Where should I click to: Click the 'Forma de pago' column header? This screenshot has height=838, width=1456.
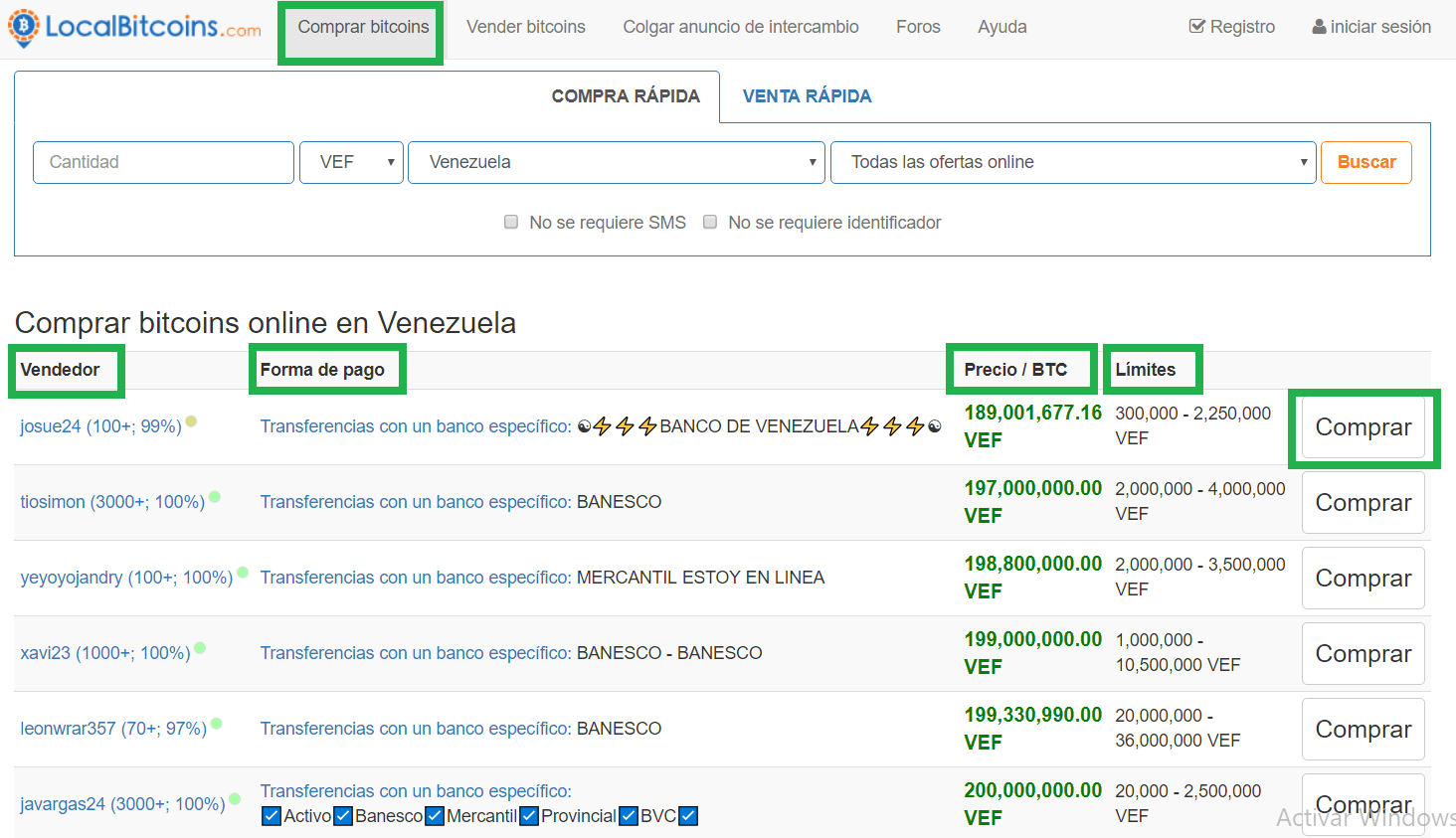(322, 370)
